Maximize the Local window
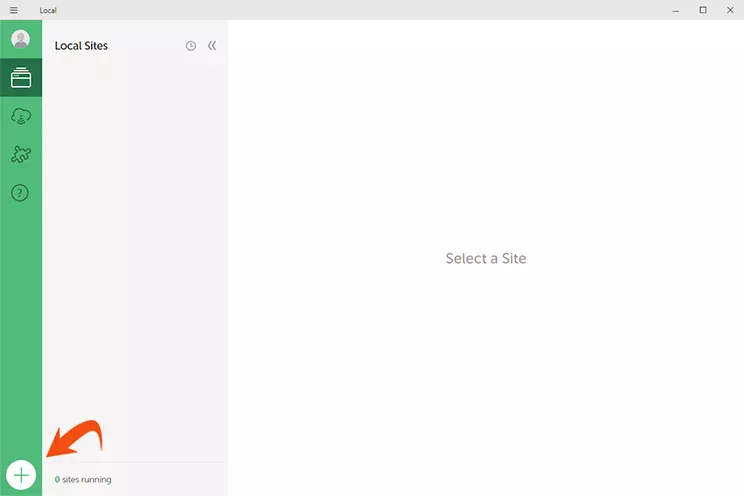 coord(702,10)
